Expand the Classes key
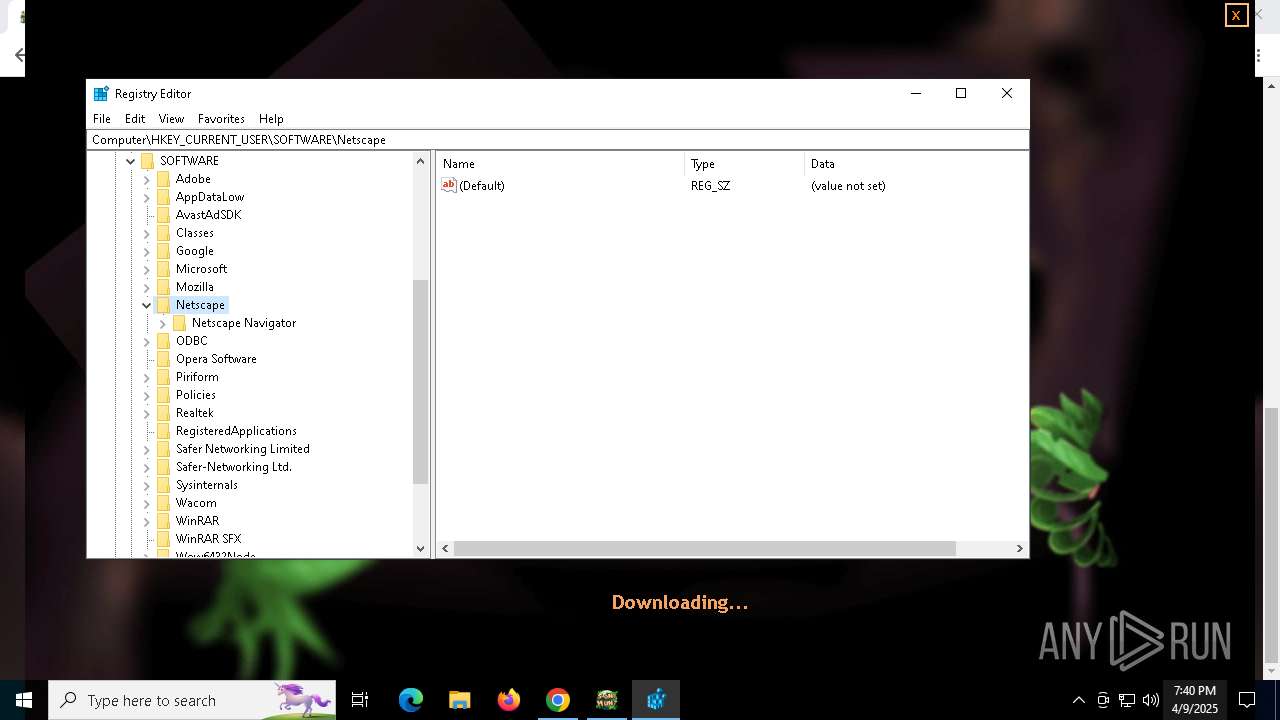 [147, 233]
